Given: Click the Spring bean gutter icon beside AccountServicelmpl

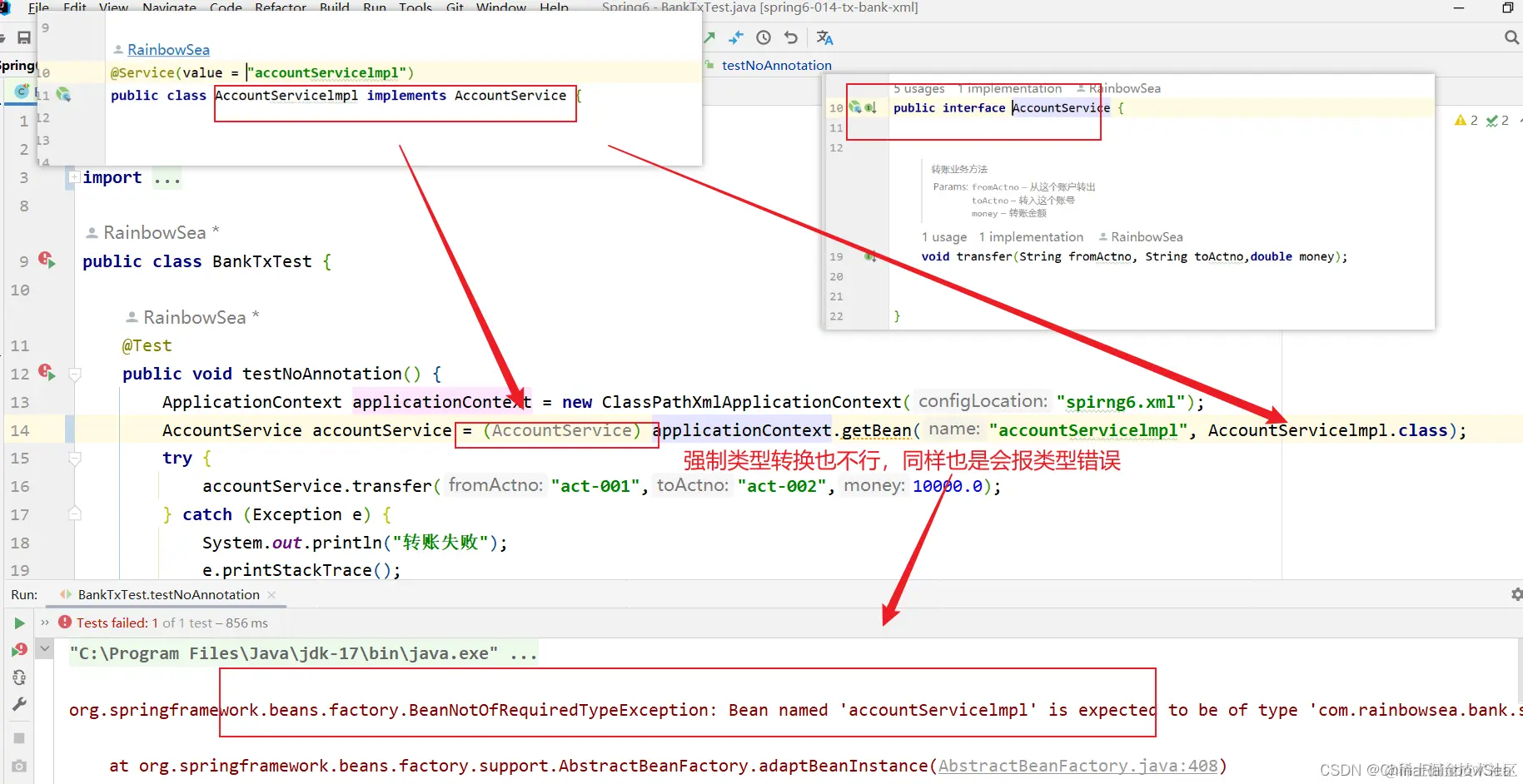Looking at the screenshot, I should click(x=63, y=95).
